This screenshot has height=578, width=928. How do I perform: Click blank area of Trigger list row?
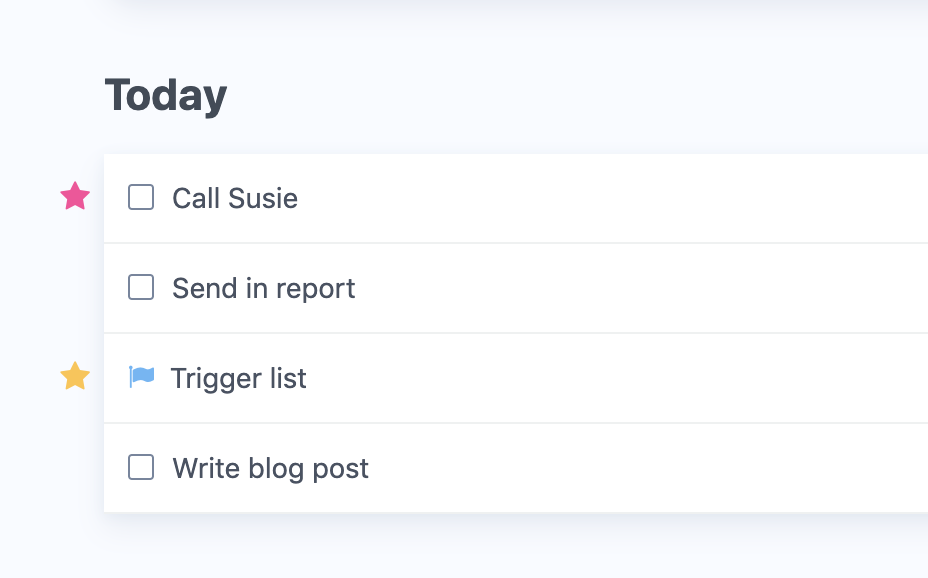tap(617, 378)
